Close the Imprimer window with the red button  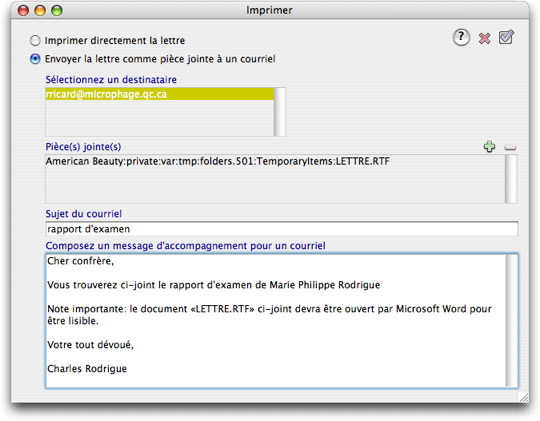tap(23, 11)
